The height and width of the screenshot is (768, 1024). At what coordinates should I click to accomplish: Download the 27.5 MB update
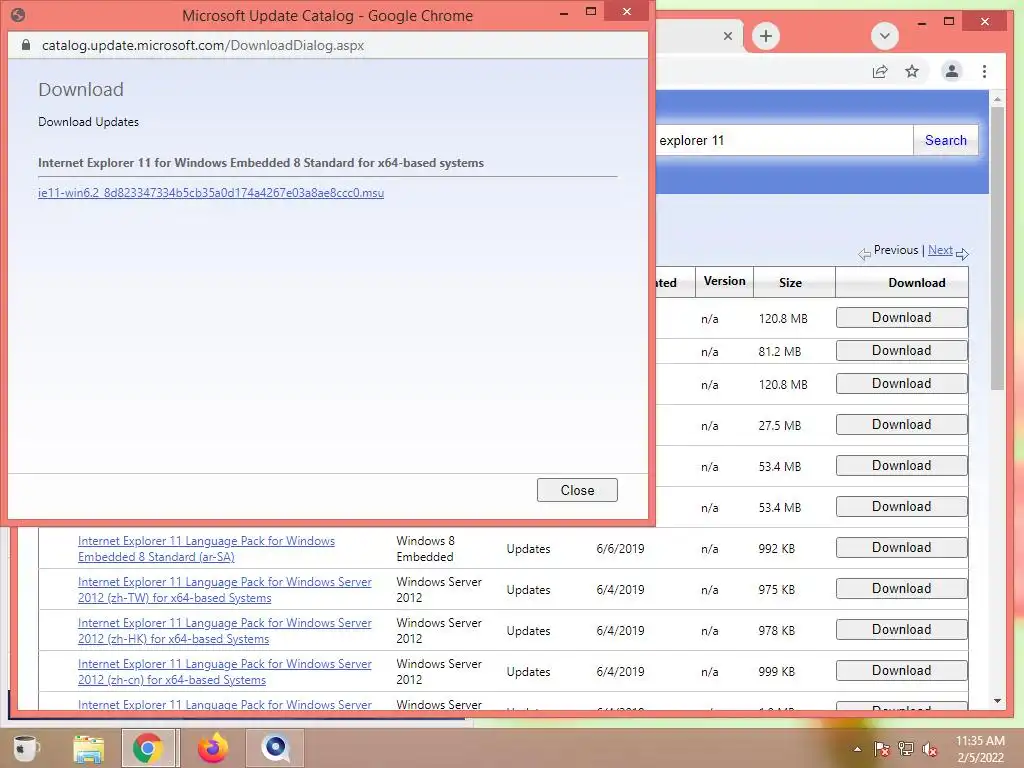[901, 424]
